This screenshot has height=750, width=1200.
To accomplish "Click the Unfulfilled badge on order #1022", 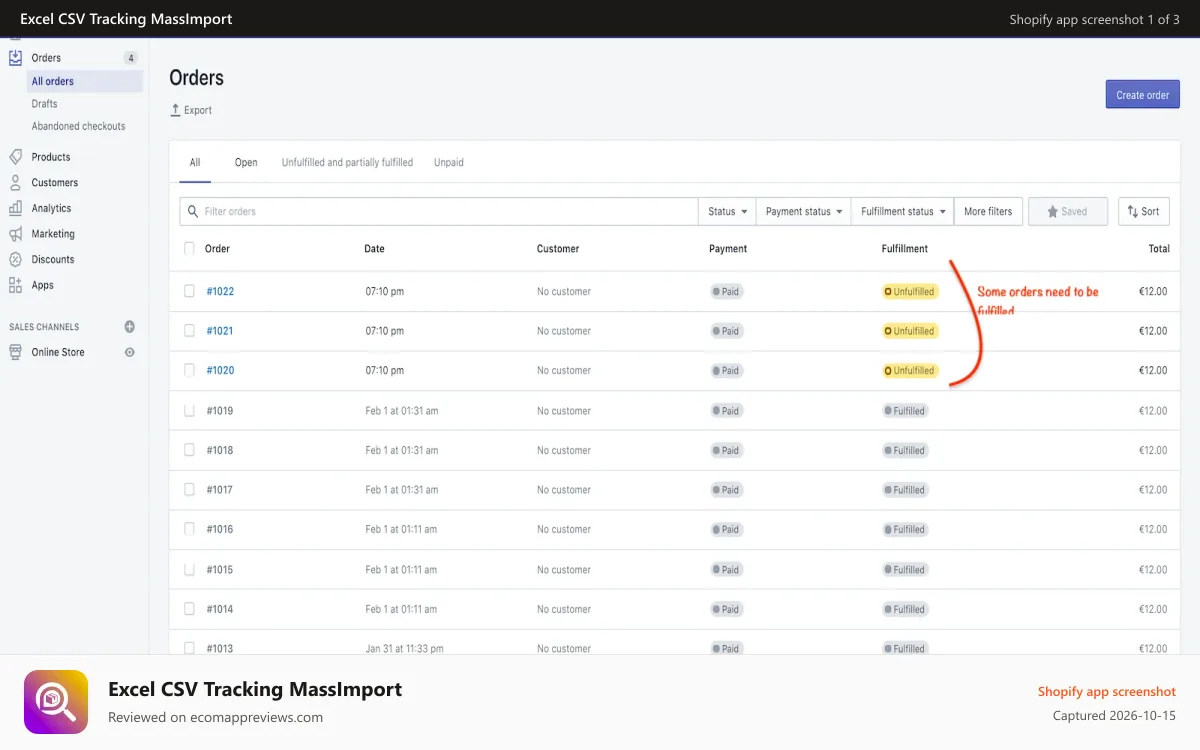I will coord(909,292).
